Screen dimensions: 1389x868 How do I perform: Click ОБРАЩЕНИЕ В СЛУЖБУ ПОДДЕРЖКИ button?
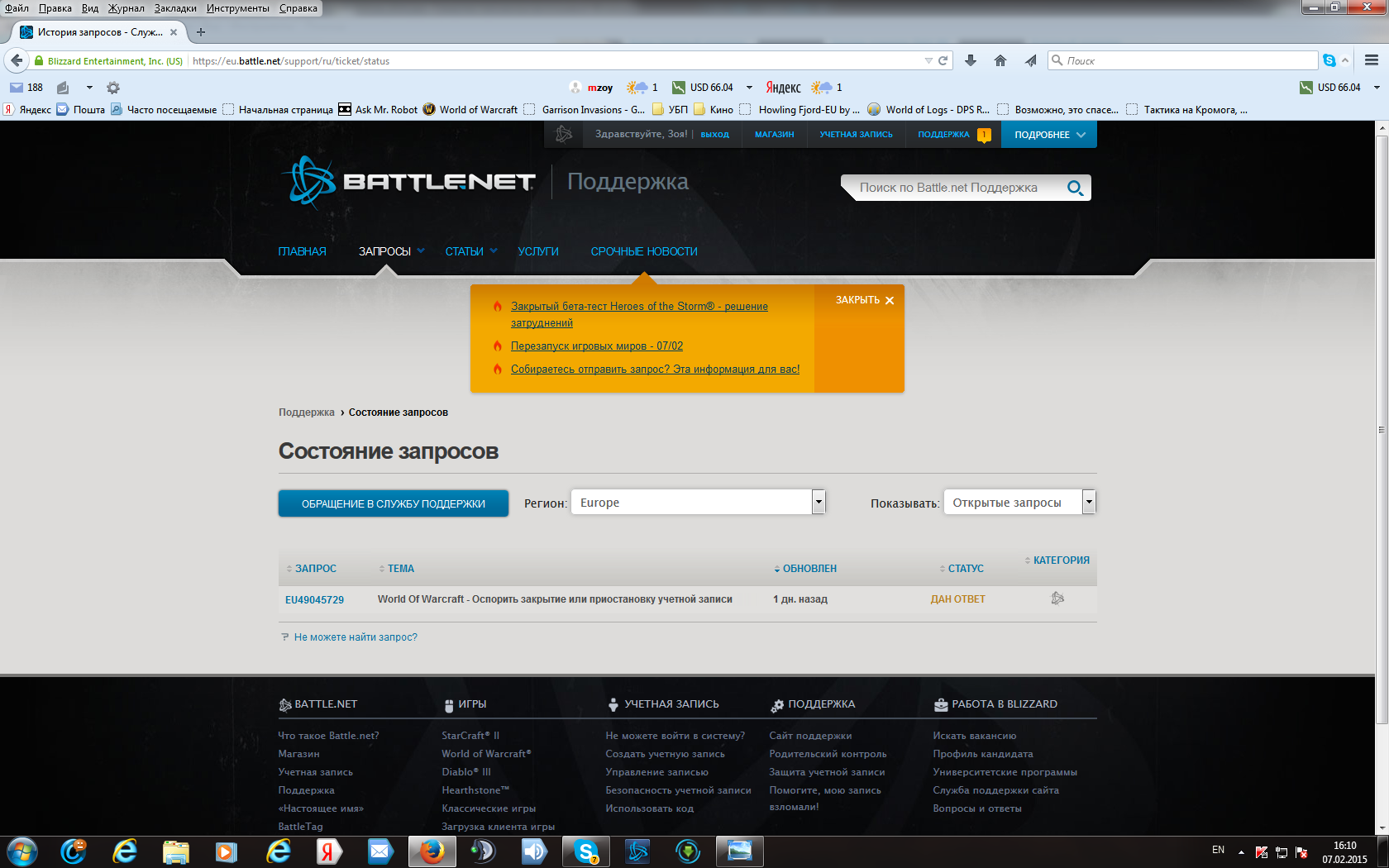point(394,503)
